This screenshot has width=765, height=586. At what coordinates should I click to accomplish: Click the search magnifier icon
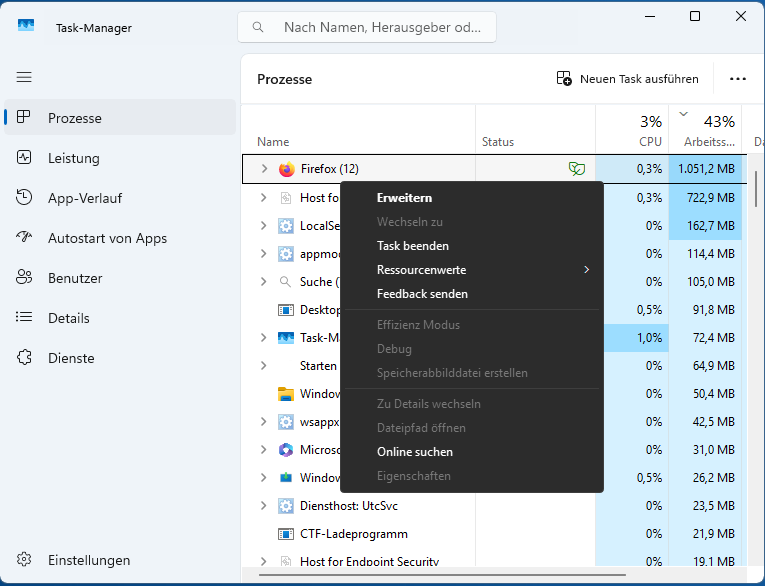click(258, 27)
